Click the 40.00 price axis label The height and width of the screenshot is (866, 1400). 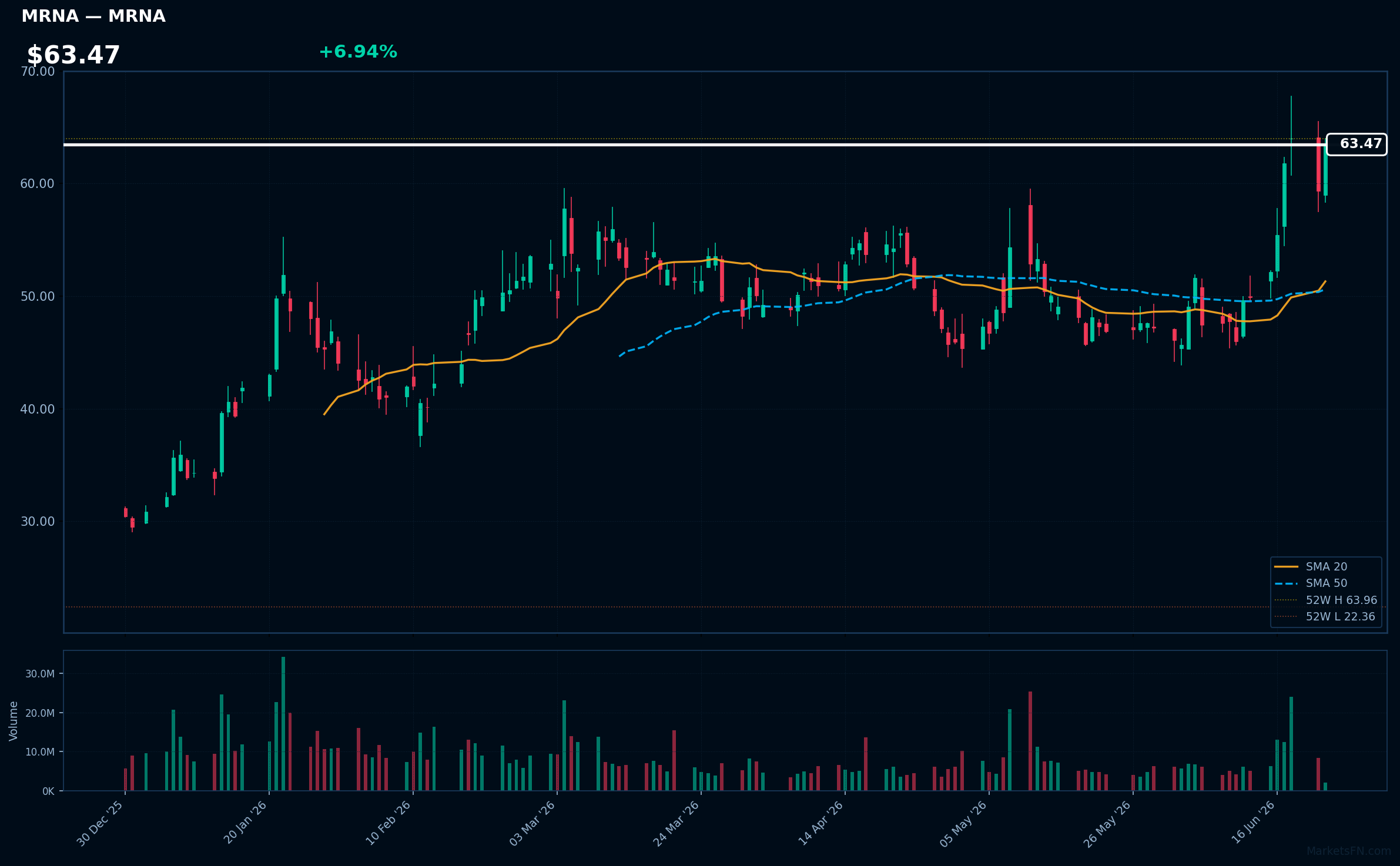(x=38, y=409)
